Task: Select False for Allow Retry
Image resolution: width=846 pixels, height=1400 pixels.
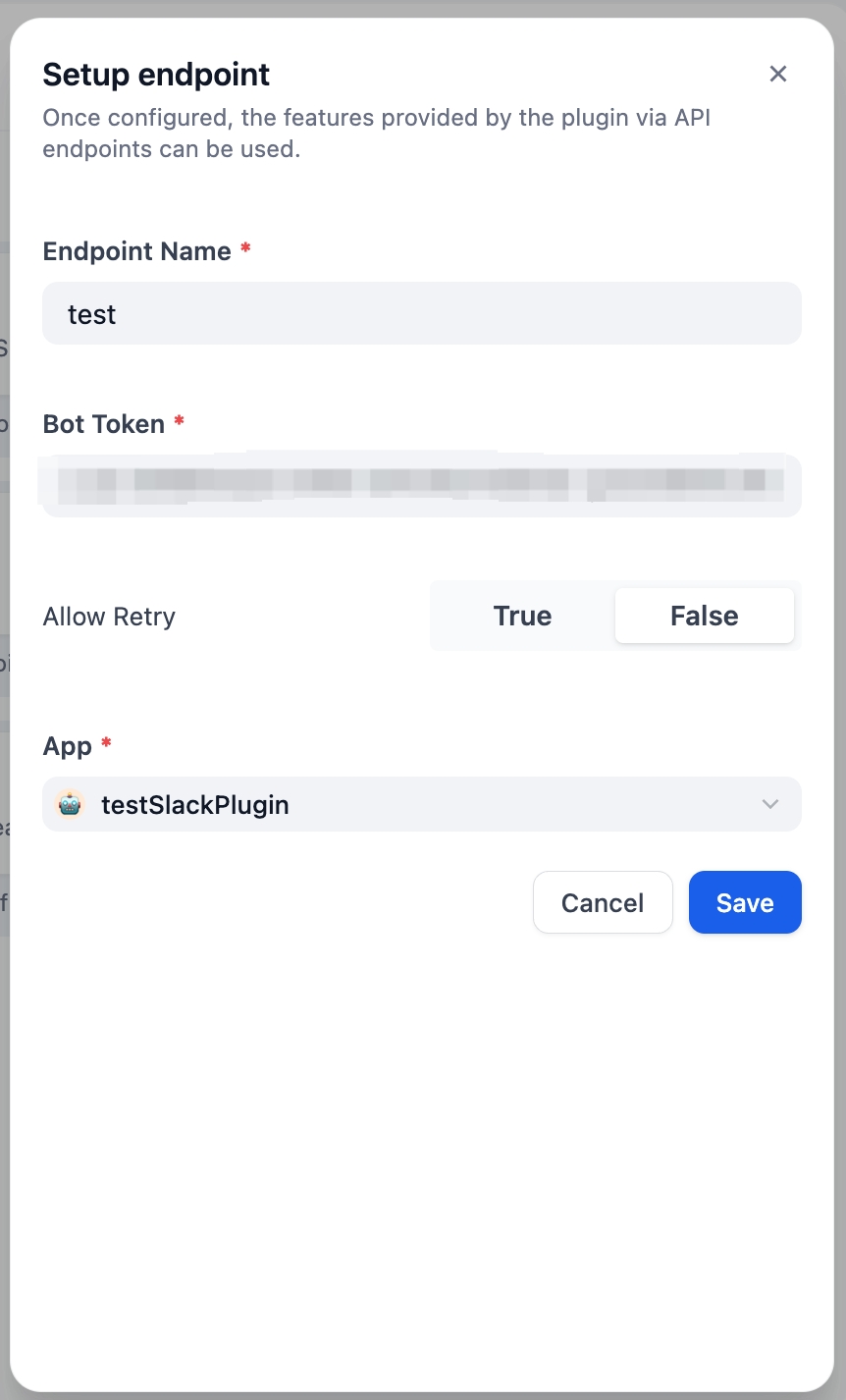Action: pos(704,616)
